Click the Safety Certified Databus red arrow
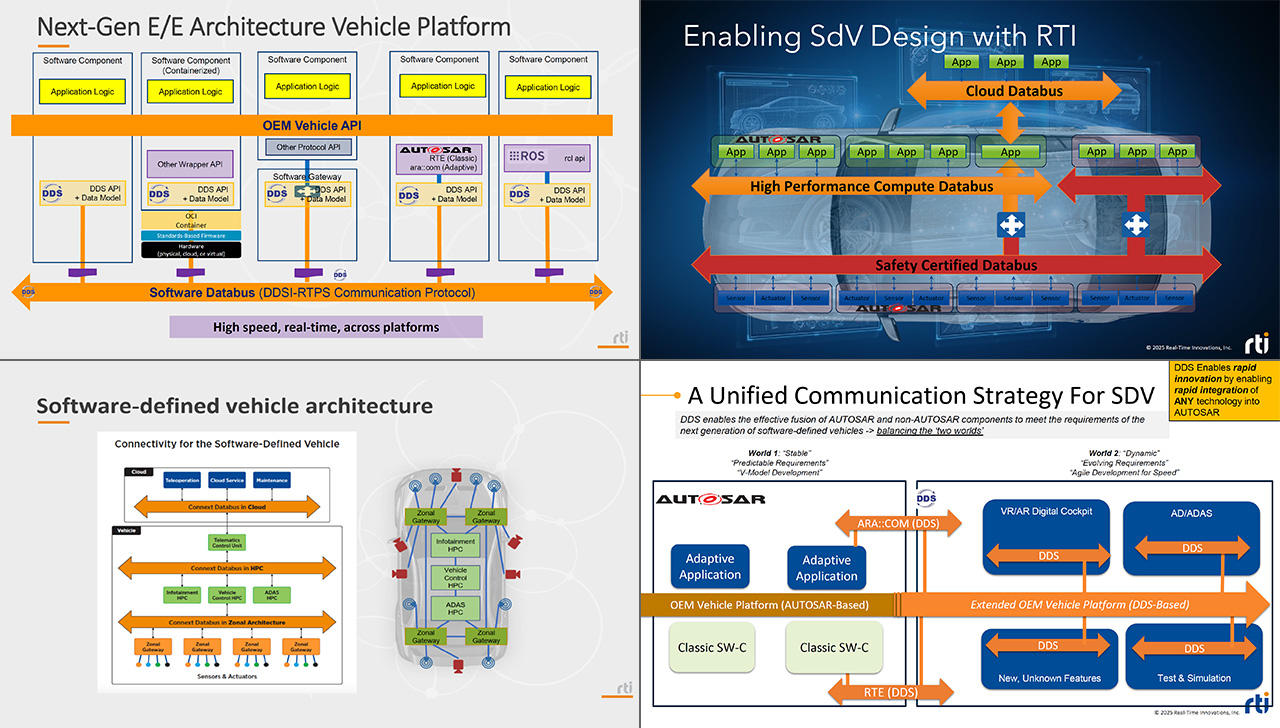Image resolution: width=1280 pixels, height=728 pixels. coord(955,265)
